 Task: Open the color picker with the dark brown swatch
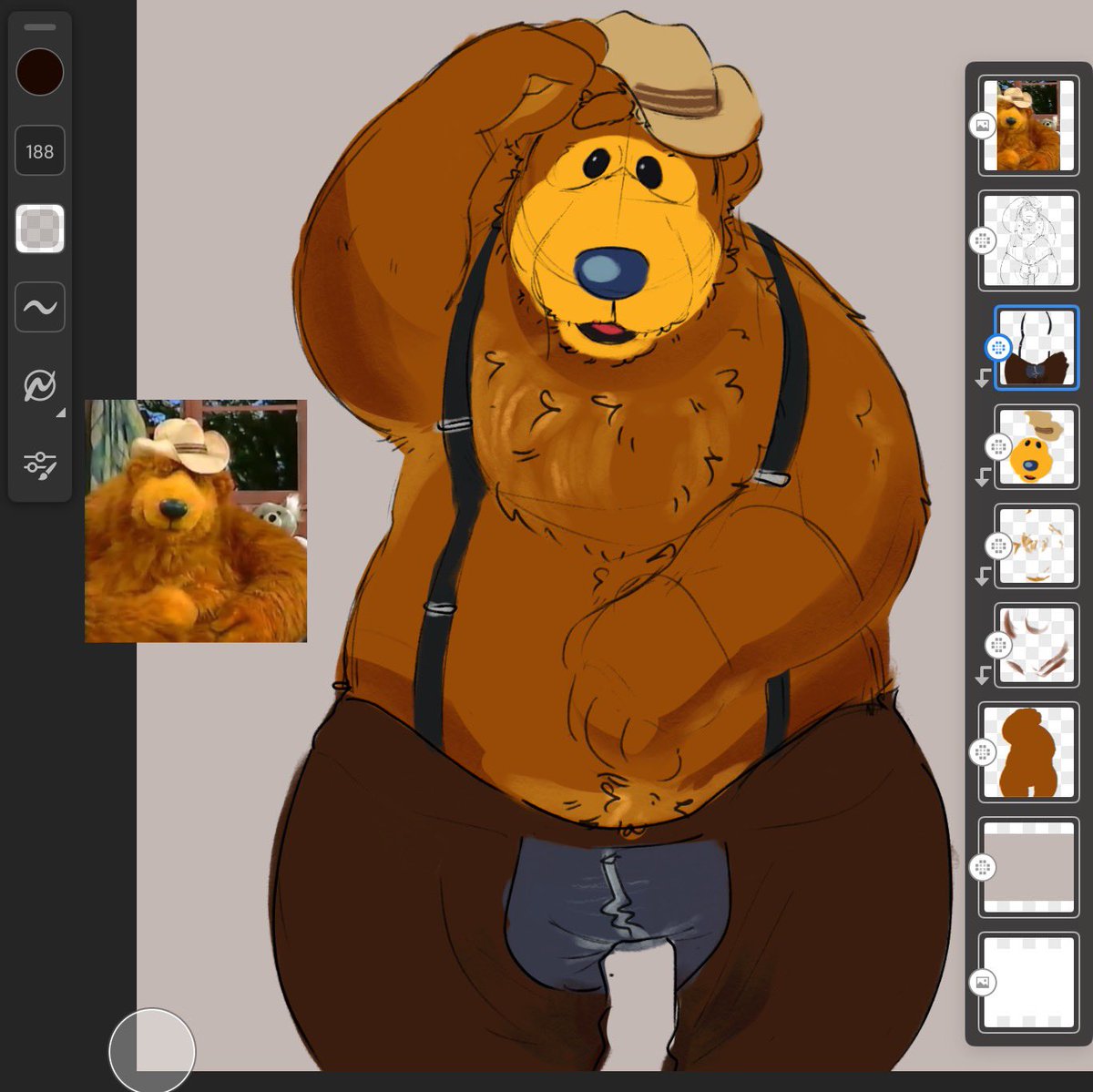pos(39,71)
